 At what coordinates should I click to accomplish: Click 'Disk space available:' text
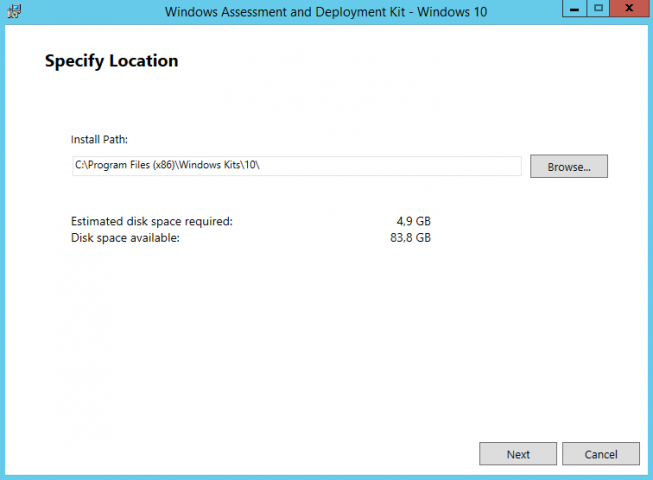click(125, 238)
